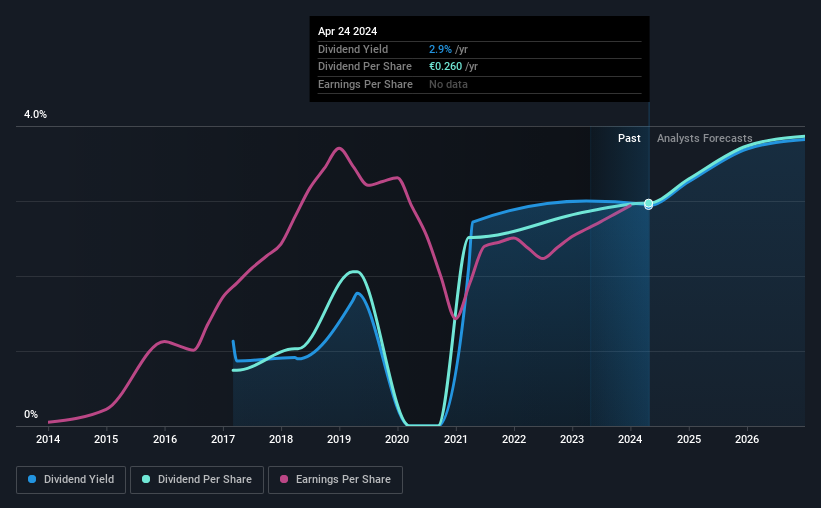Select the 2026 x-axis year label
Viewport: 821px width, 508px height.
pyautogui.click(x=747, y=439)
